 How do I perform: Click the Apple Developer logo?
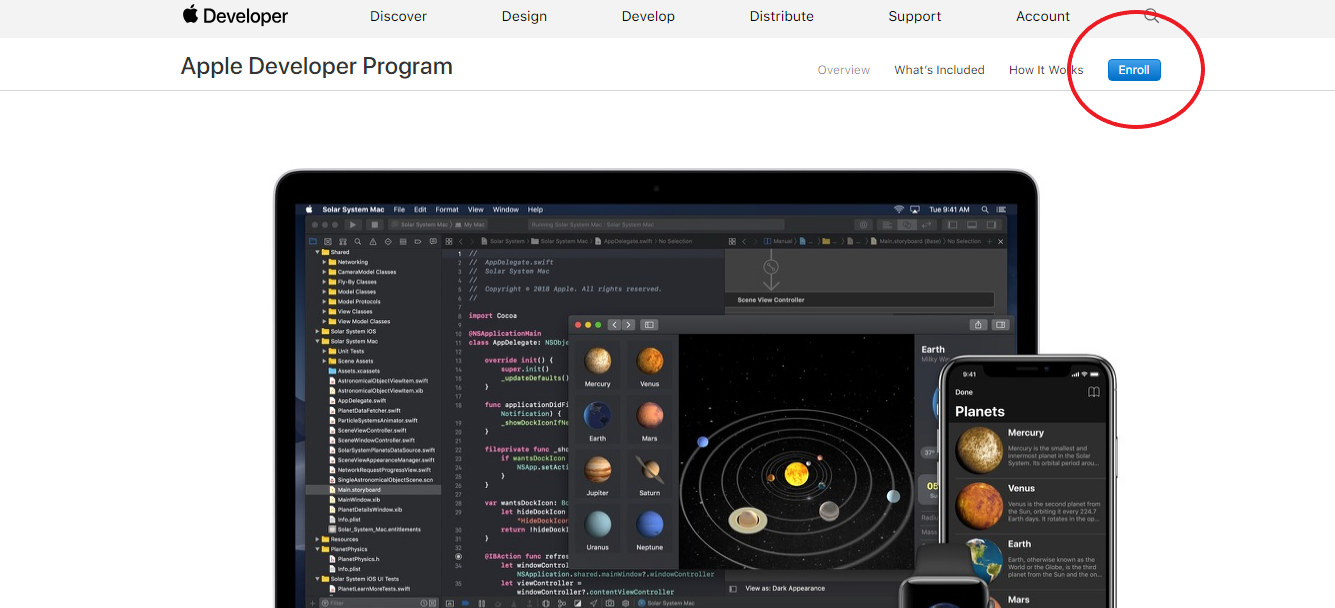pyautogui.click(x=235, y=16)
